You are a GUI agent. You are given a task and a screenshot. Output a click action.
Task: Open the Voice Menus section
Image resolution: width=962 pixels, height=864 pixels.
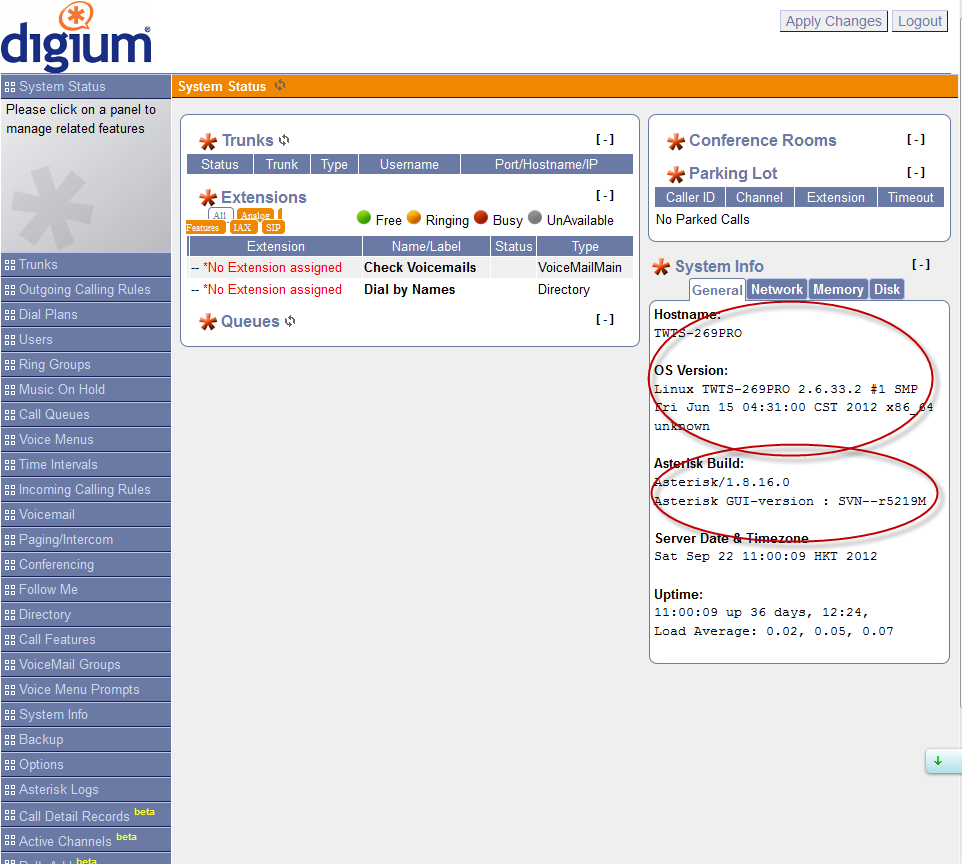[x=86, y=440]
